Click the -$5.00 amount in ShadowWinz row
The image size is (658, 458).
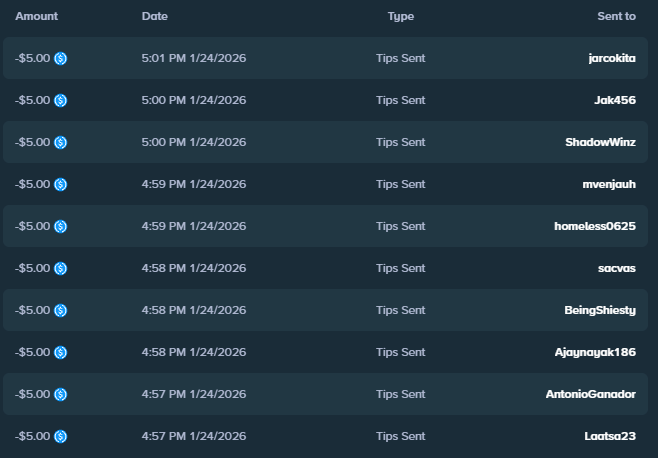[32, 142]
